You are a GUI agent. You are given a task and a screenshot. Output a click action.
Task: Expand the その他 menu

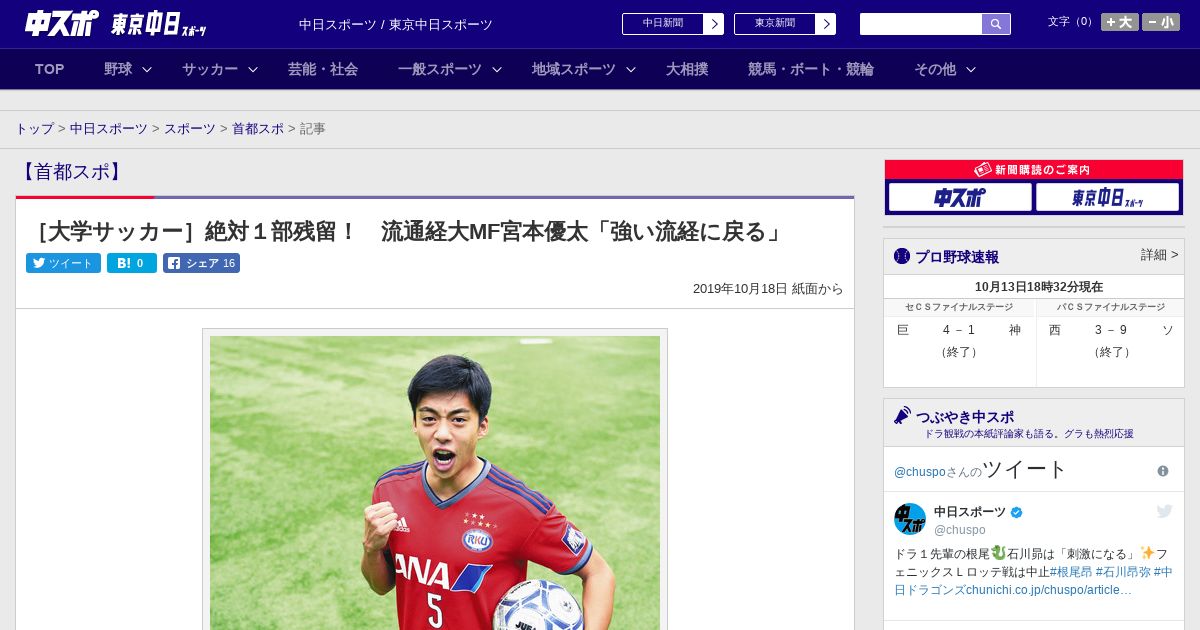(944, 69)
